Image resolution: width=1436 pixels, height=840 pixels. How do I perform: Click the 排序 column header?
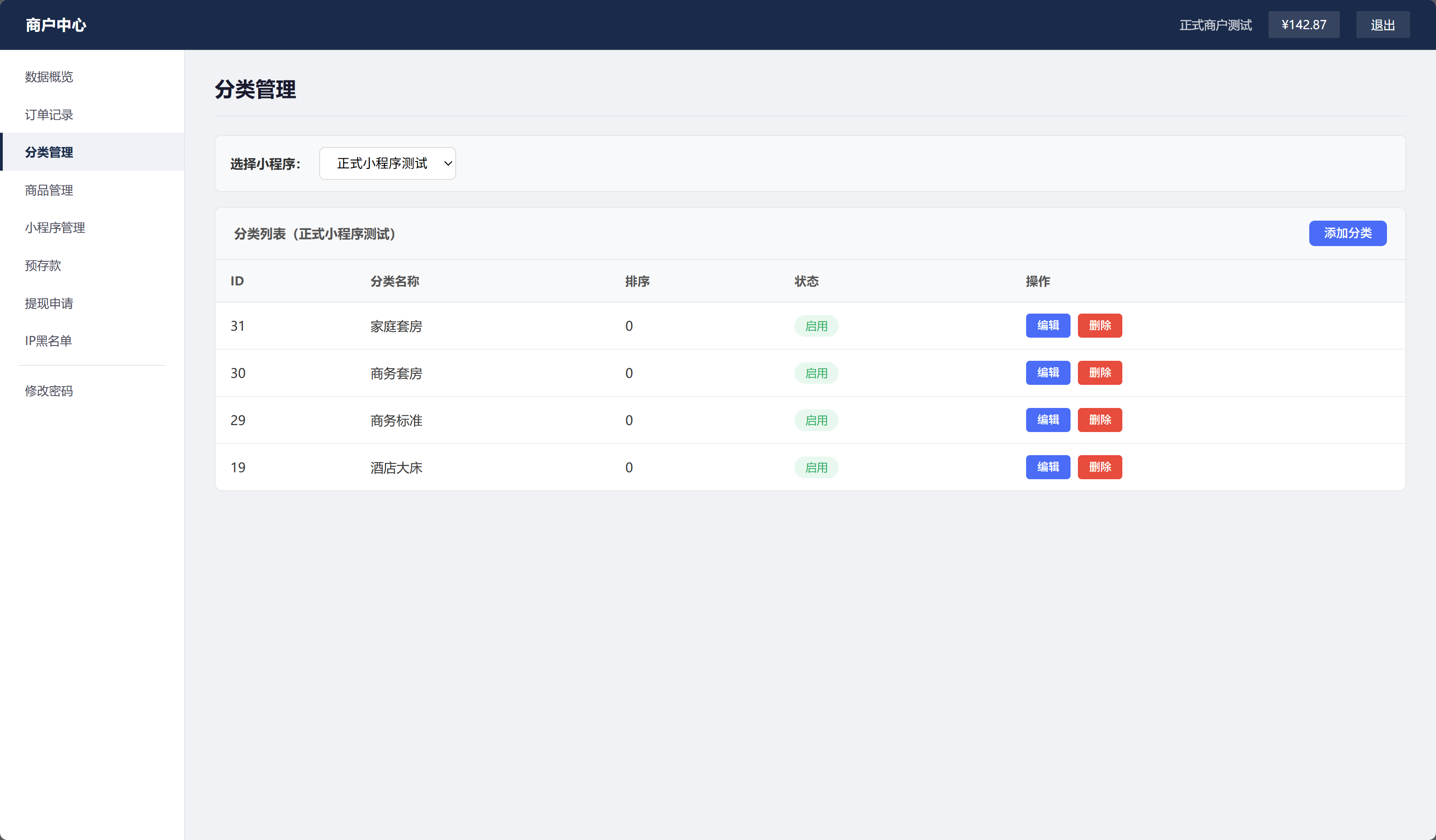click(x=637, y=281)
